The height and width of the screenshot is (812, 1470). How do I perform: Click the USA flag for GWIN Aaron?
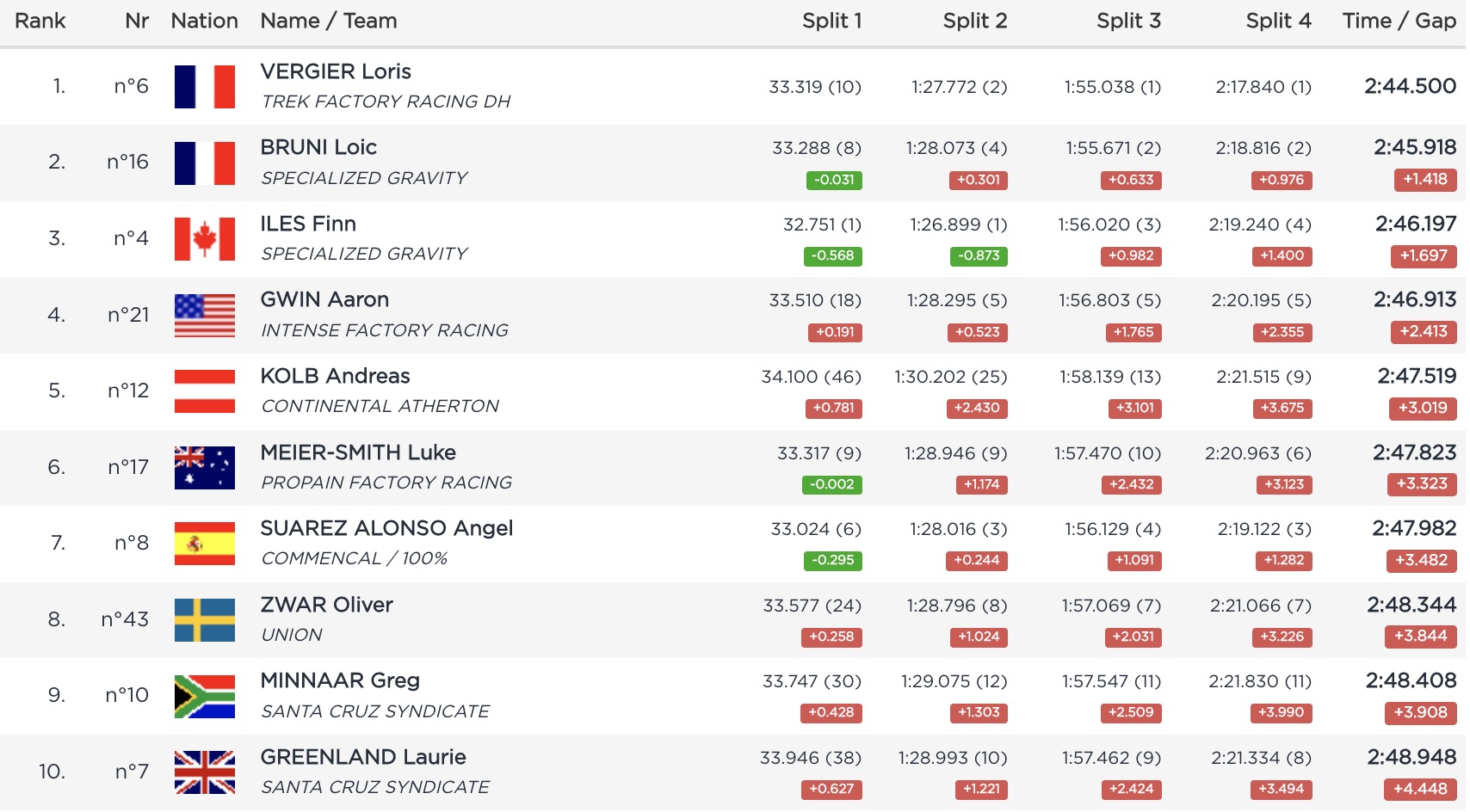coord(204,316)
